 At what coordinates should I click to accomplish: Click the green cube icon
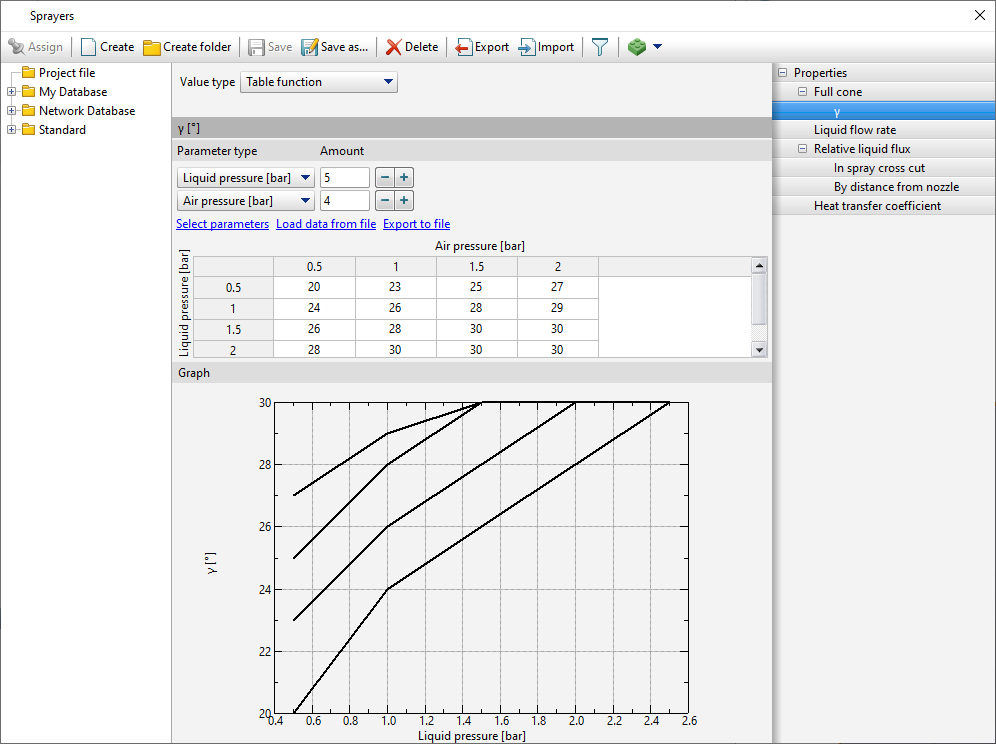(636, 47)
